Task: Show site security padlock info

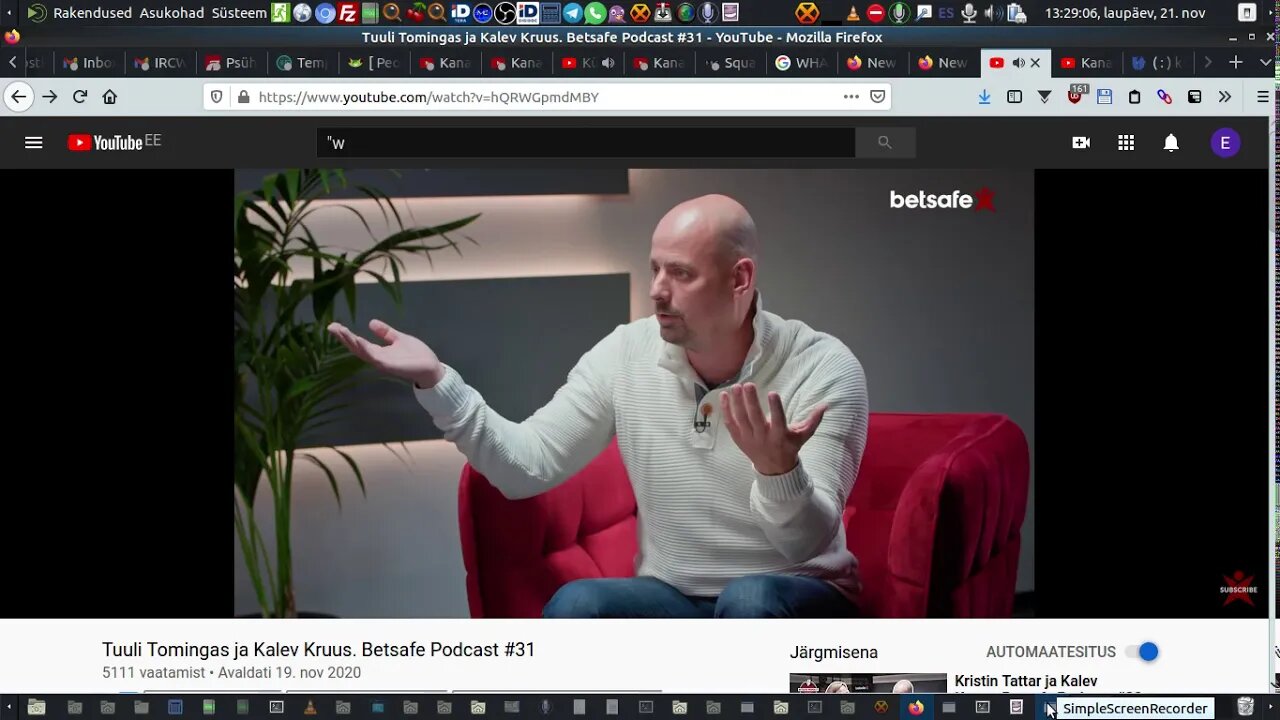Action: pos(242,97)
